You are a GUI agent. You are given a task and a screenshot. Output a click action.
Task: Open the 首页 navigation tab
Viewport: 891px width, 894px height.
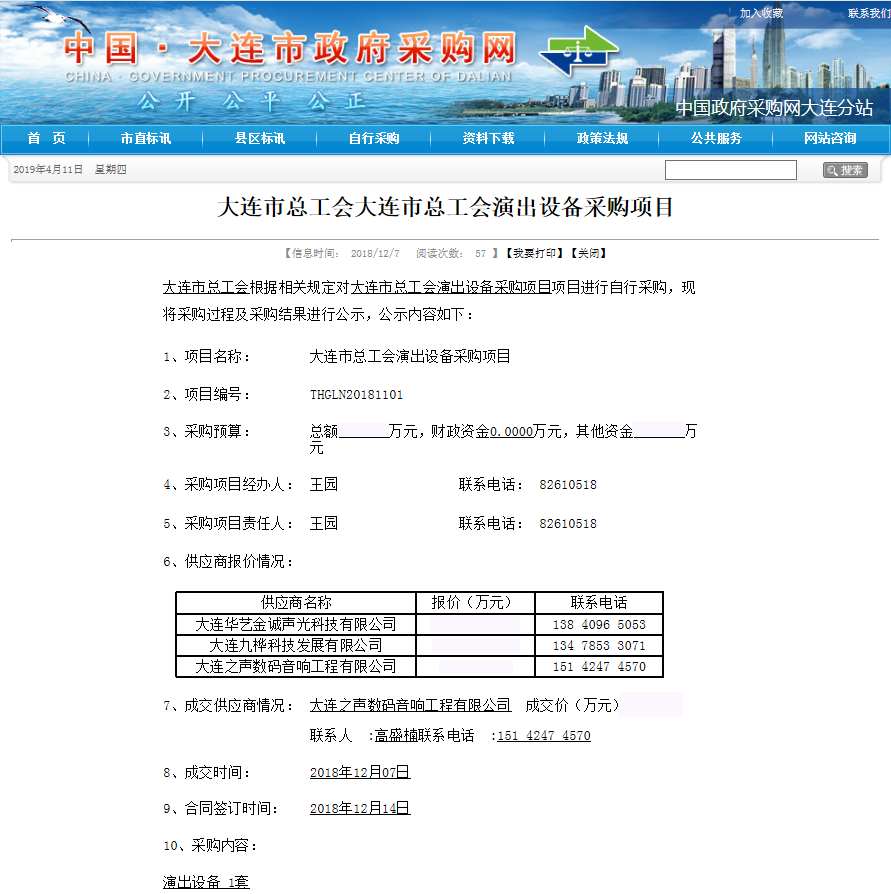click(x=46, y=139)
